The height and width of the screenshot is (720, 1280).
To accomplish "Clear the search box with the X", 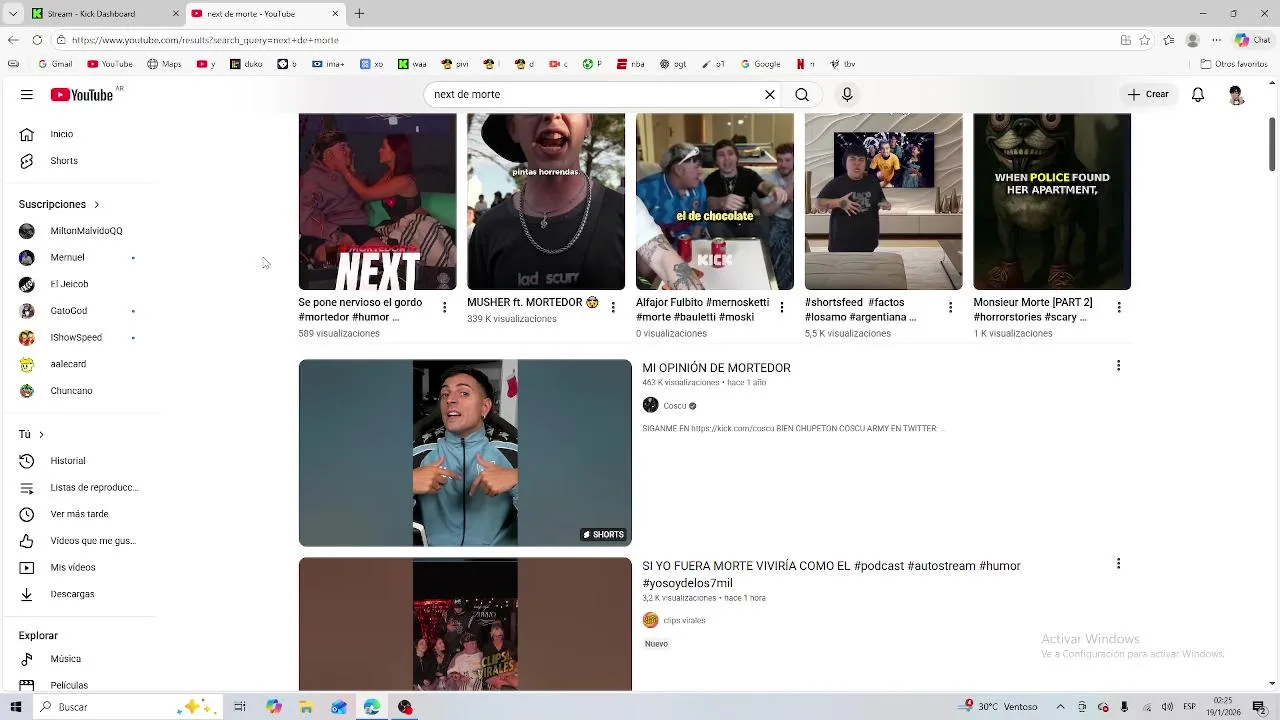I will point(770,94).
